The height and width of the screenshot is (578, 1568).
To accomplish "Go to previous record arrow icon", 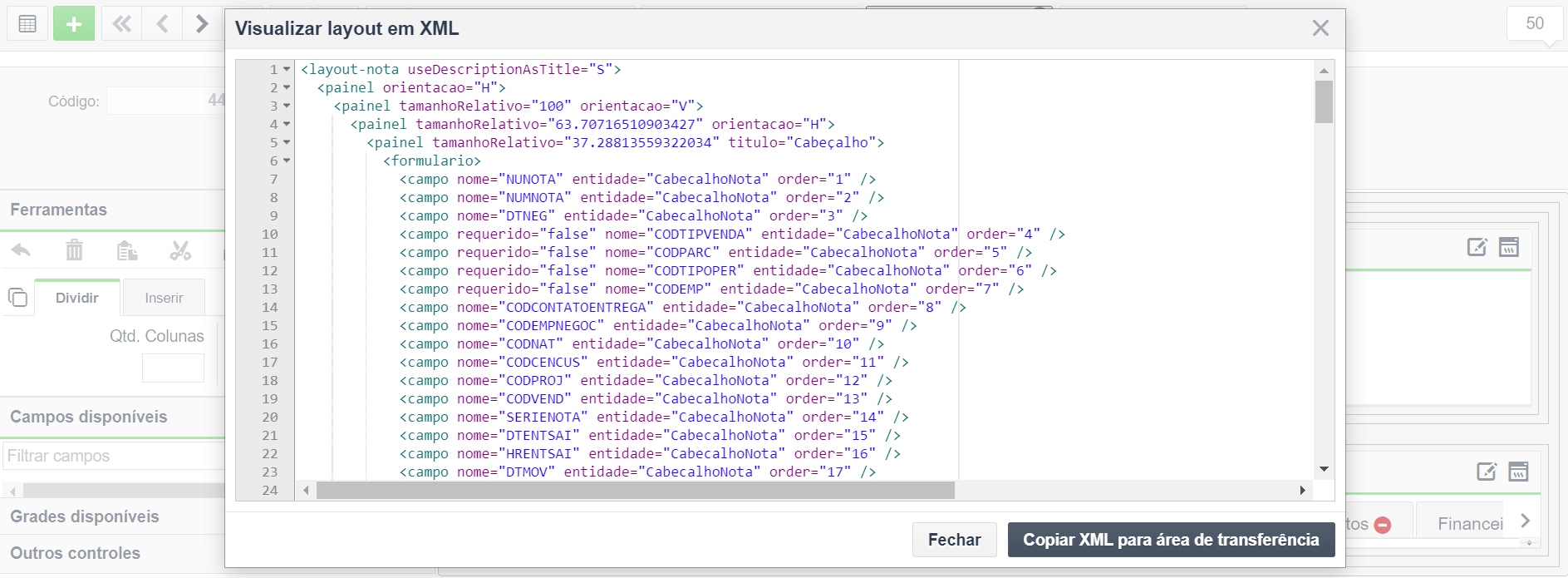I will pyautogui.click(x=162, y=24).
